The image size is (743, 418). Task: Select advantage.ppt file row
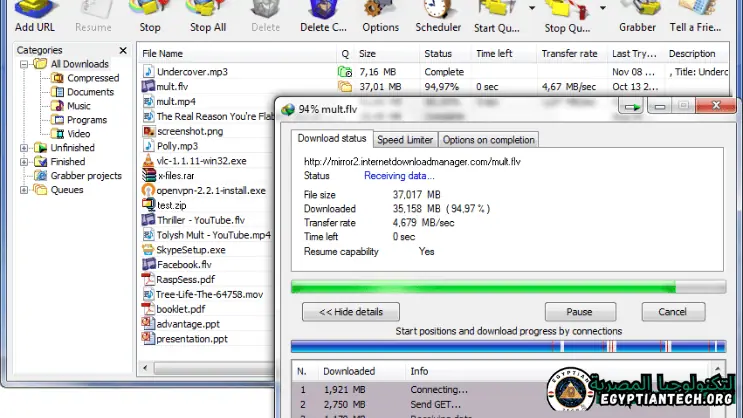pos(188,324)
